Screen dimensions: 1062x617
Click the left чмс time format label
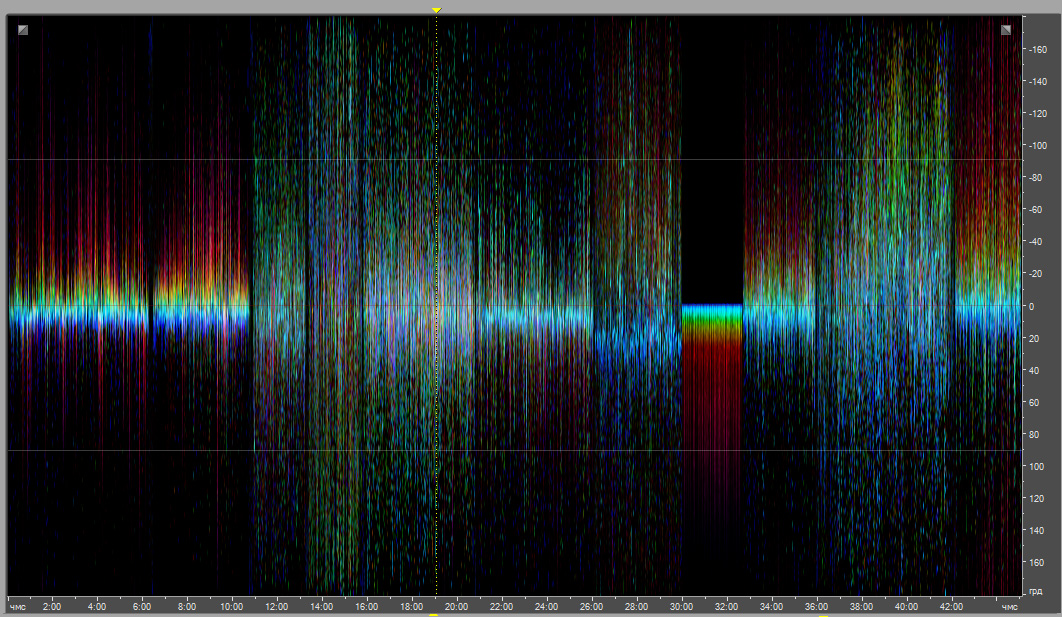click(x=18, y=606)
